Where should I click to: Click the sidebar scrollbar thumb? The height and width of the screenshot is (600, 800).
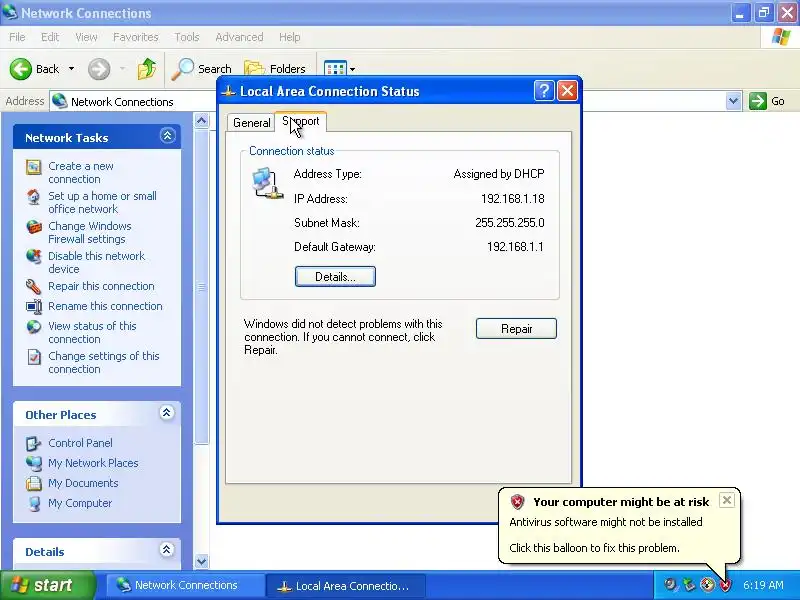click(x=202, y=287)
